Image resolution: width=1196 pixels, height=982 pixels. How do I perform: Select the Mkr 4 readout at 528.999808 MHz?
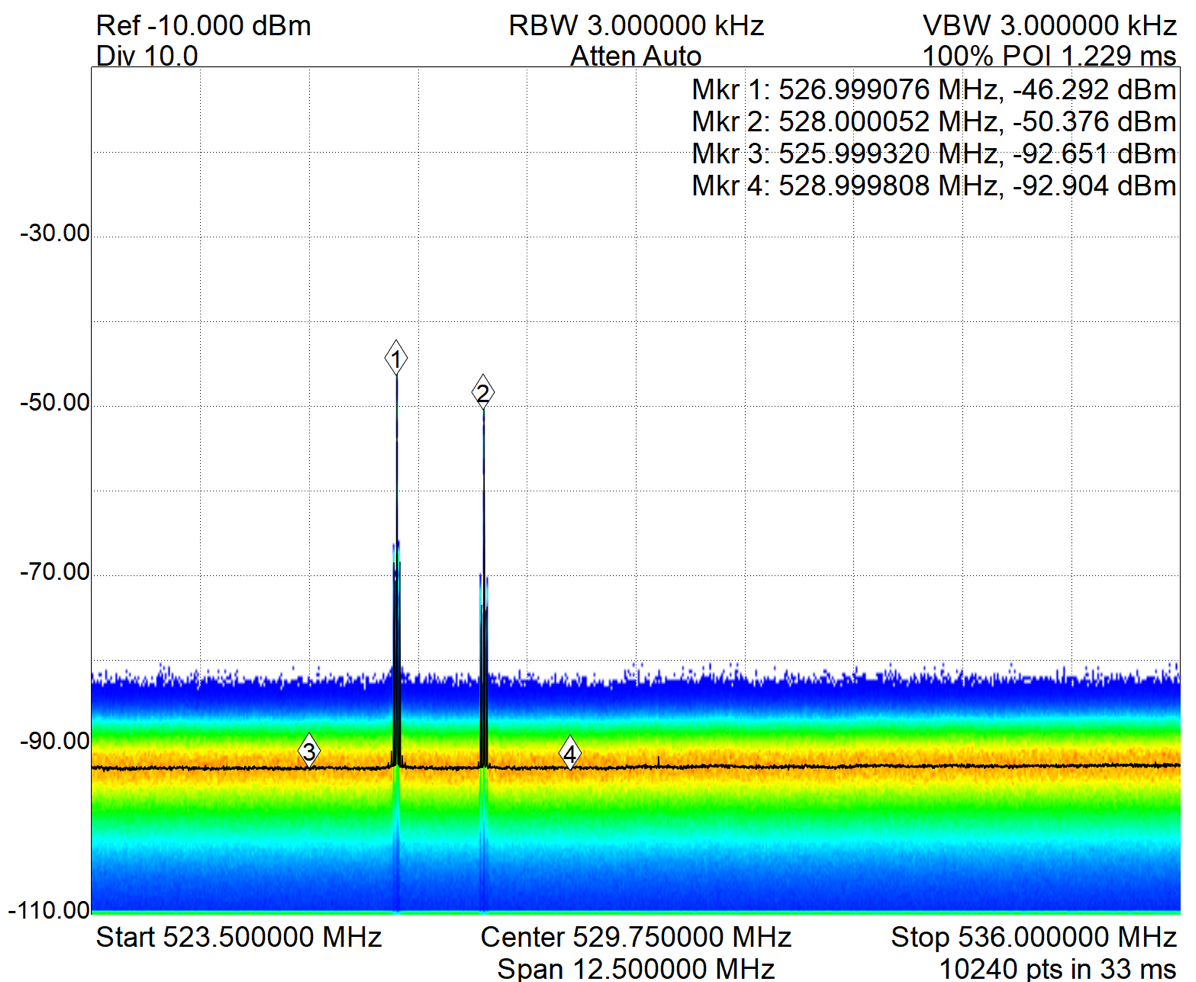click(933, 186)
